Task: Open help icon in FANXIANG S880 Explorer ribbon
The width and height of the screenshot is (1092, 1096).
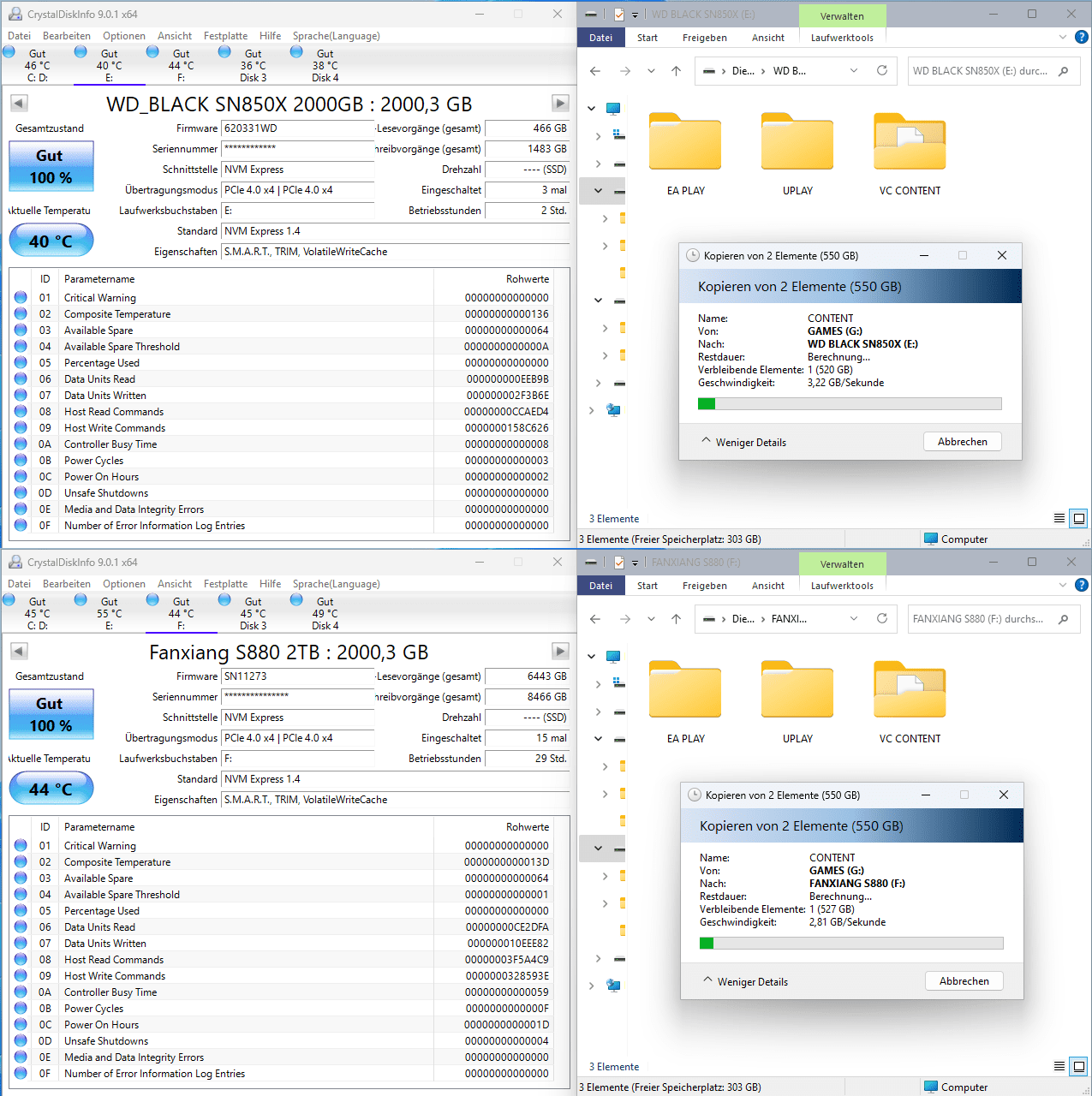Action: pos(1082,585)
